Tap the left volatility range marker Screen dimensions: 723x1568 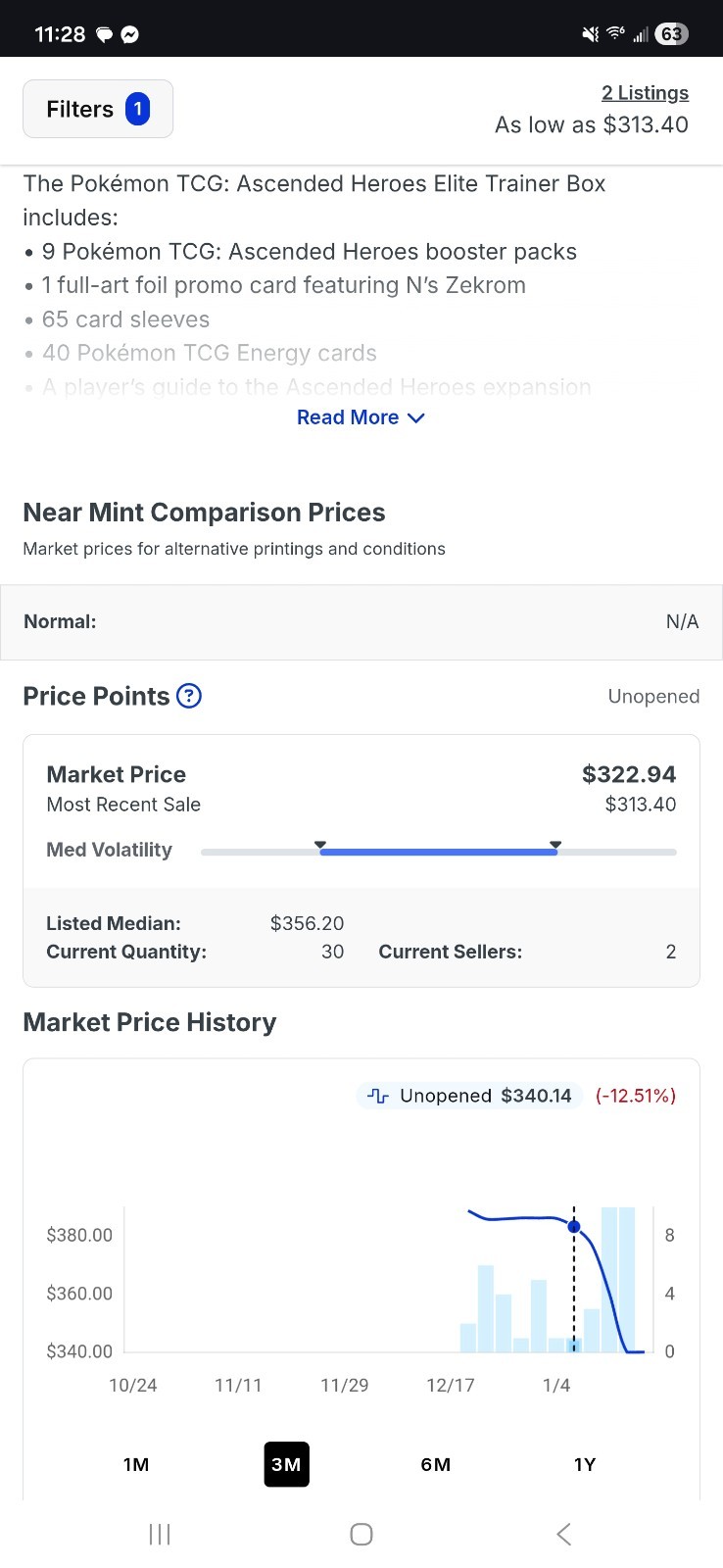(x=320, y=844)
